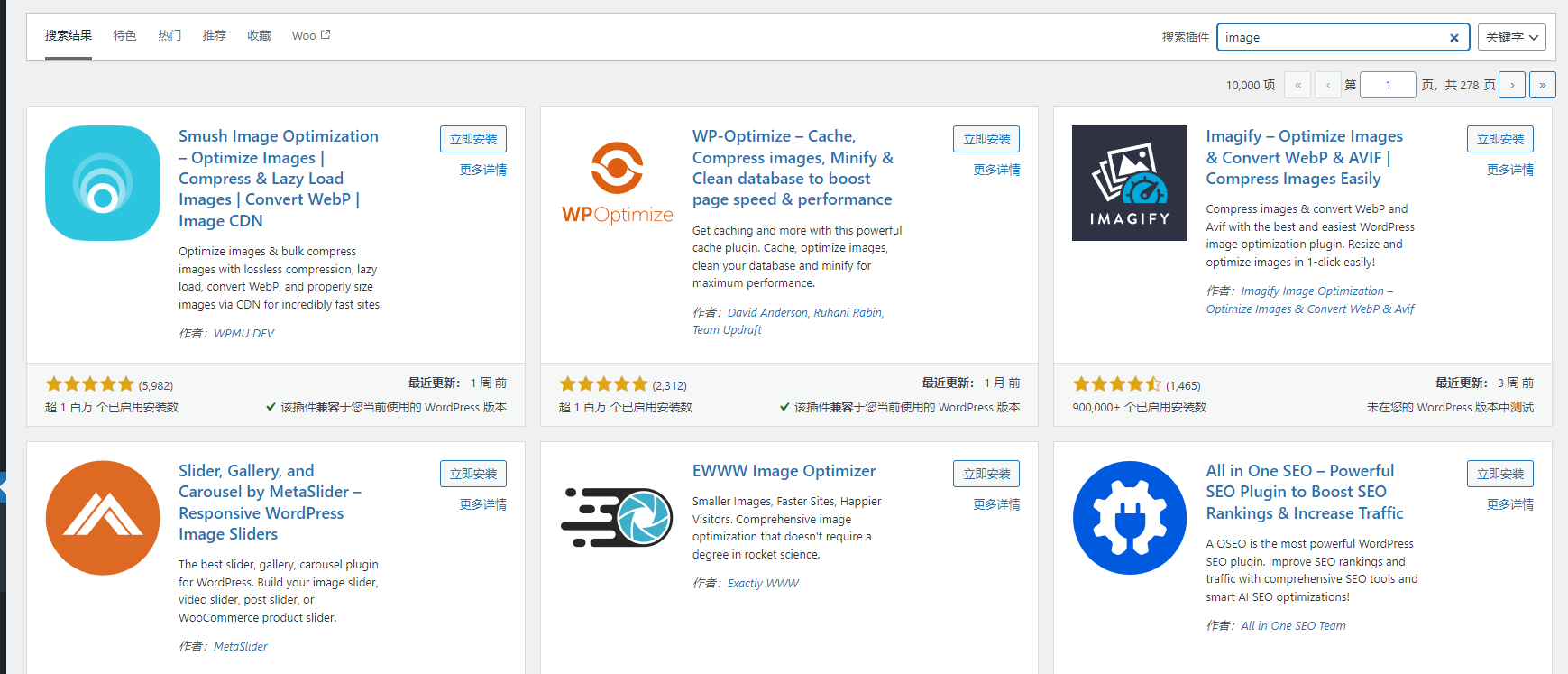1568x674 pixels.
Task: Open the EWWW Image Optimizer title link
Action: 784,471
